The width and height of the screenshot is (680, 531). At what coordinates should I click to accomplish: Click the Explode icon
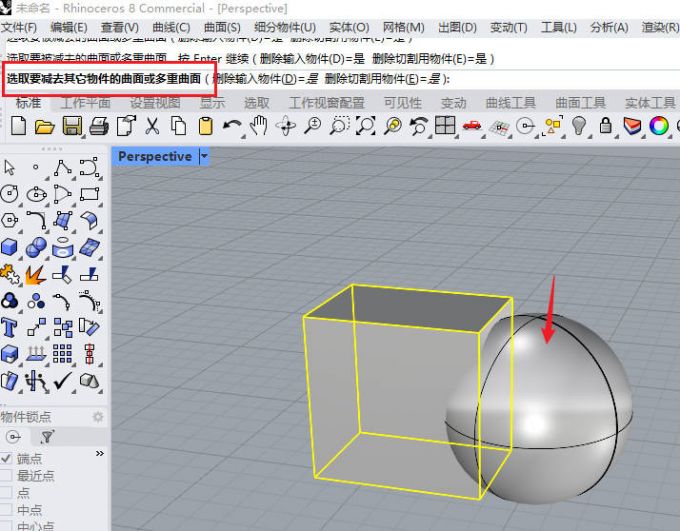coord(36,274)
